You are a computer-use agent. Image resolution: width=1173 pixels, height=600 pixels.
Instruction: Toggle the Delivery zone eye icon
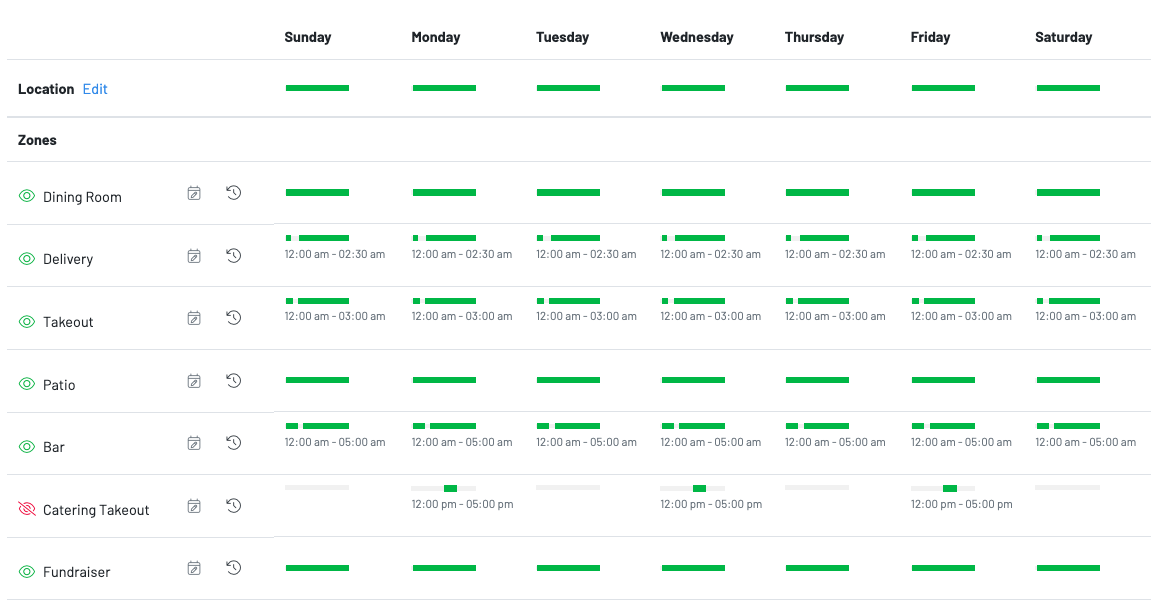click(x=27, y=259)
